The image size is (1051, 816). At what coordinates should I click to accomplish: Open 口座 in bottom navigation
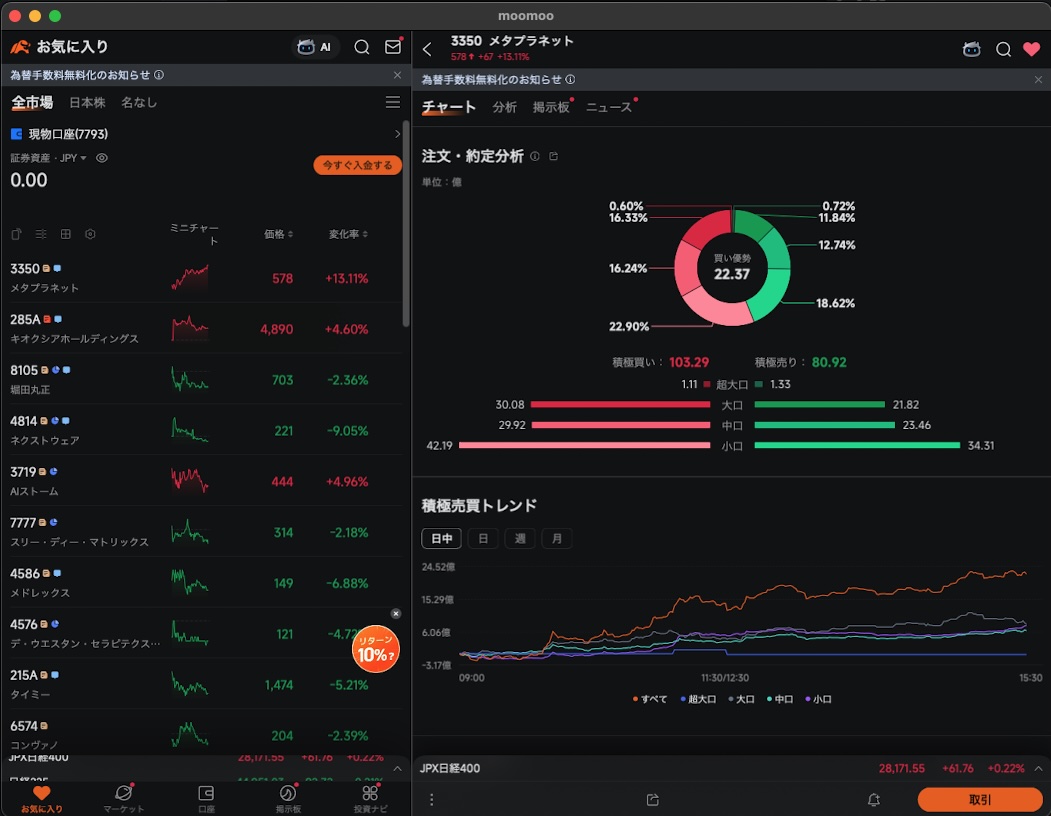206,798
